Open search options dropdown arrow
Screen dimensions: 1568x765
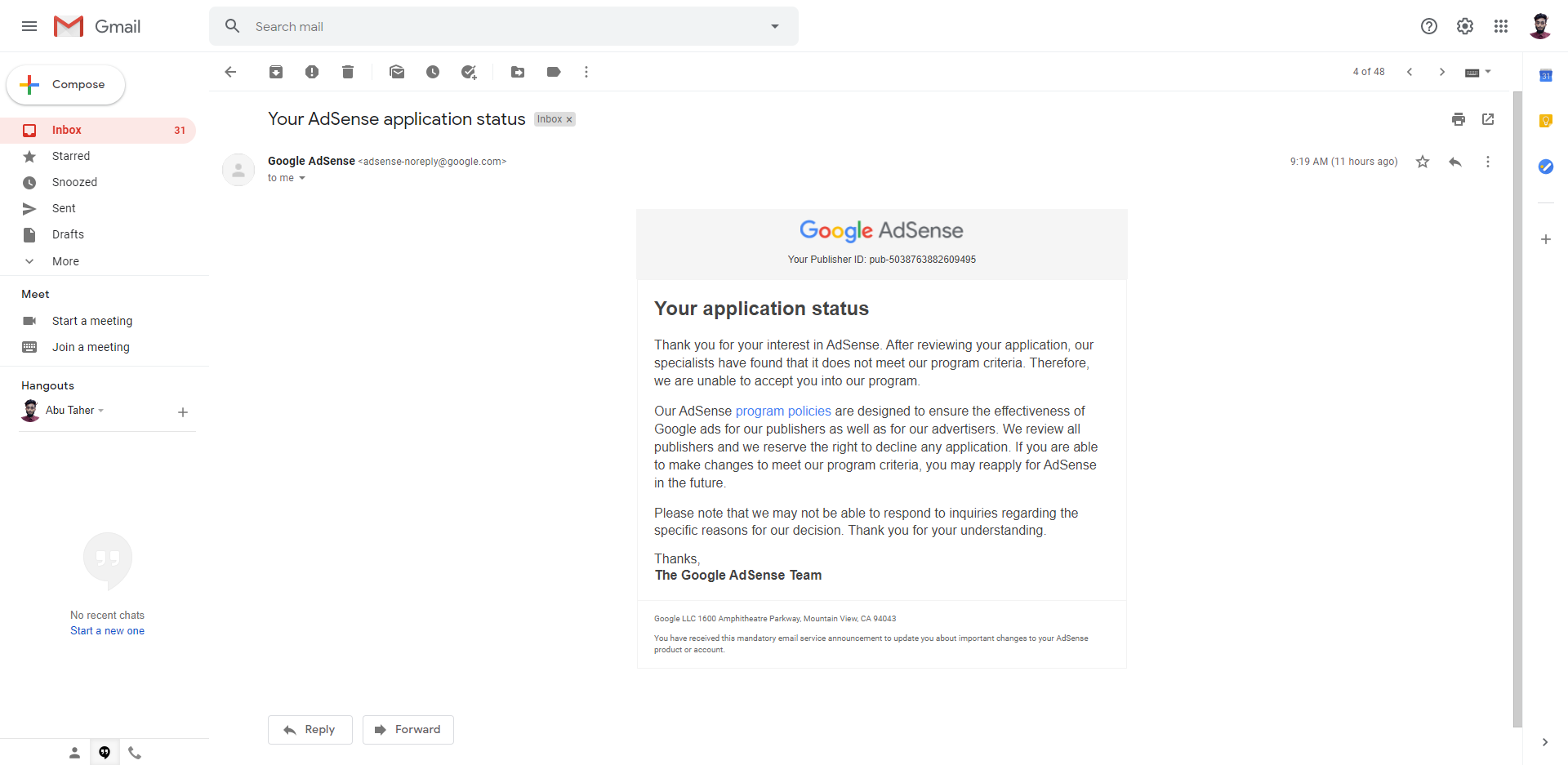coord(775,26)
